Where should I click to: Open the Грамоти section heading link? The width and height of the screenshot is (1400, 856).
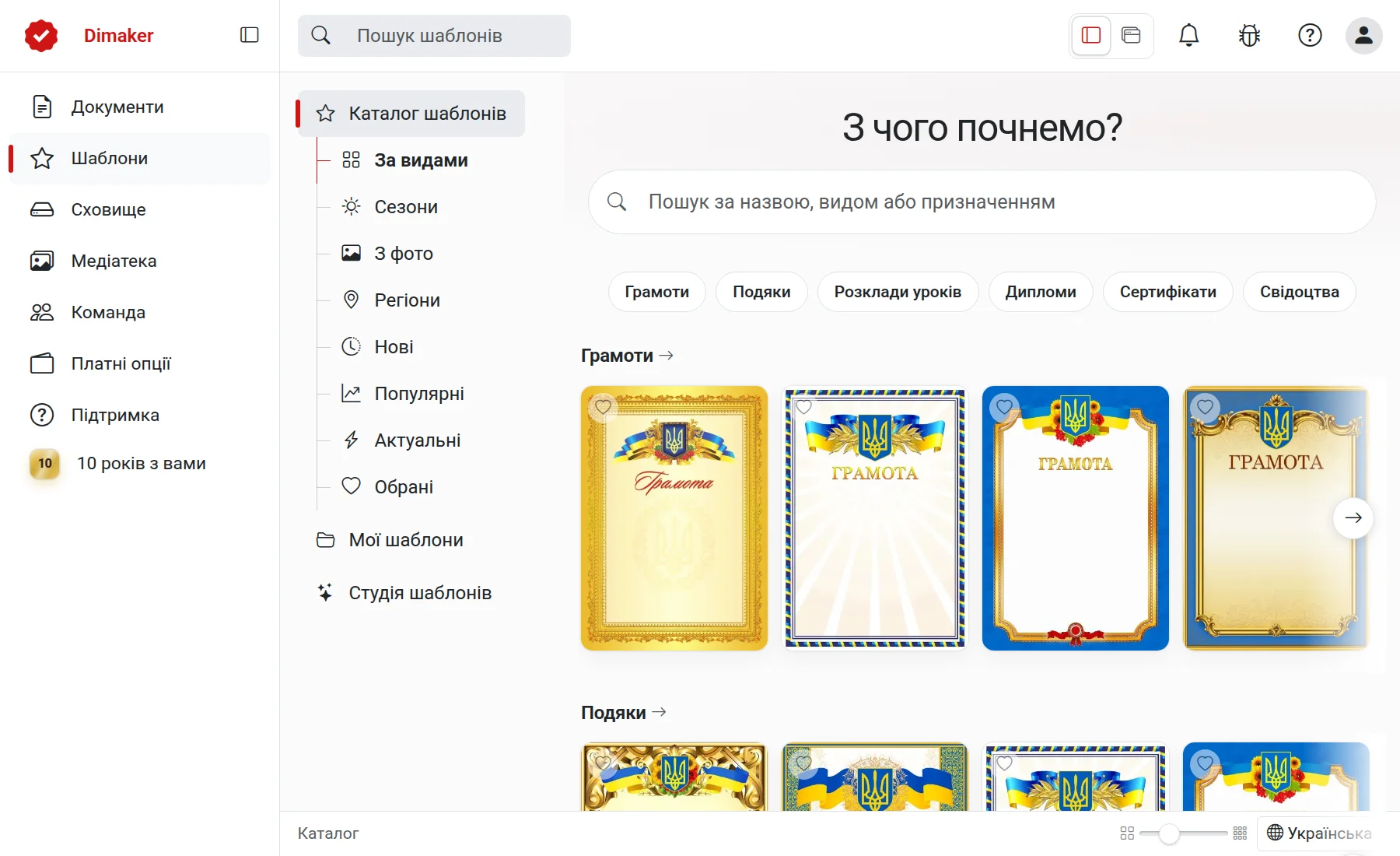(x=627, y=356)
